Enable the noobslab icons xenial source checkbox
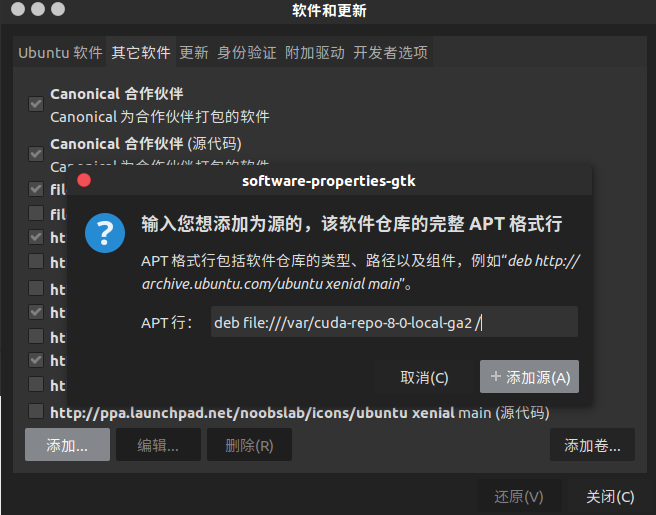Screen dimensions: 656x515 [x=36, y=411]
